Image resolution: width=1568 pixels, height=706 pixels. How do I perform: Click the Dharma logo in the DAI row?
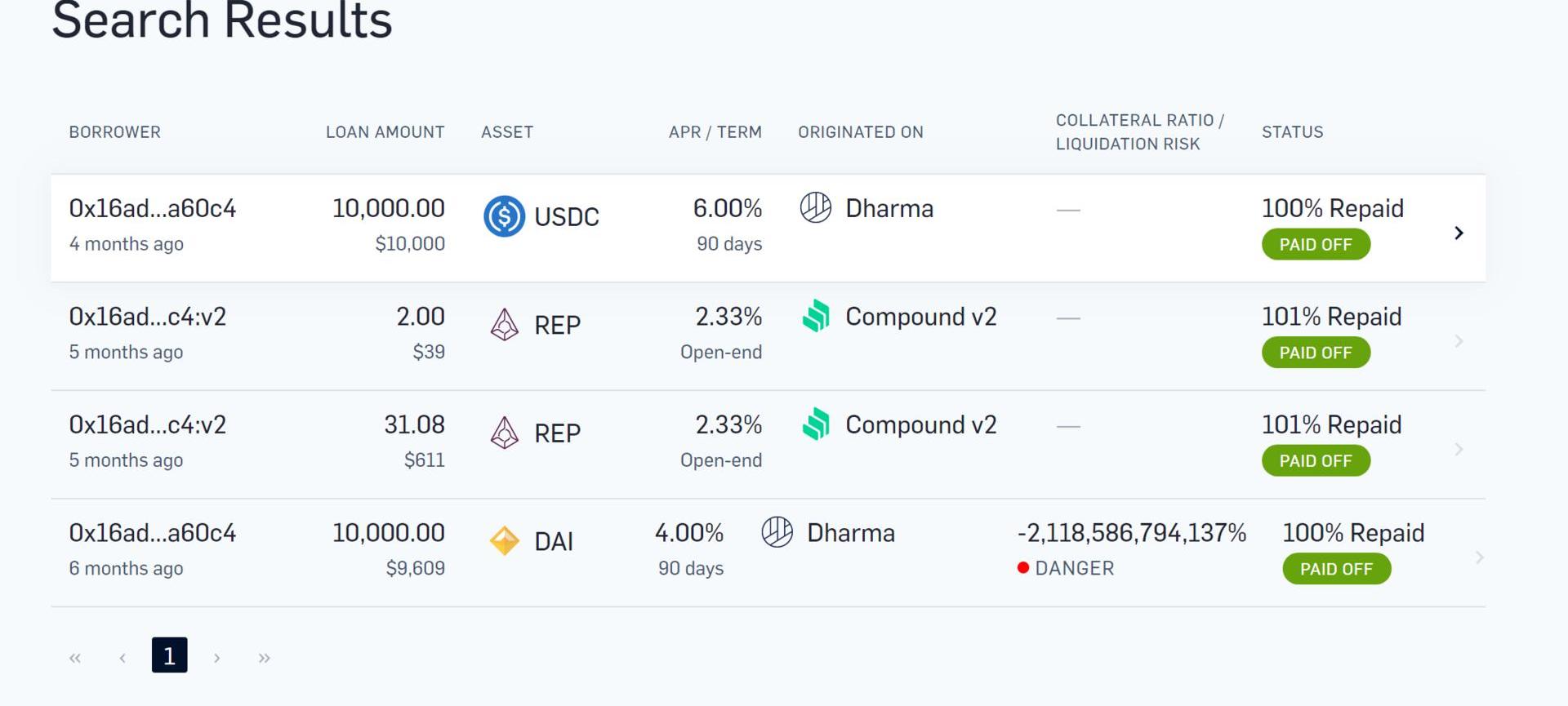(777, 532)
